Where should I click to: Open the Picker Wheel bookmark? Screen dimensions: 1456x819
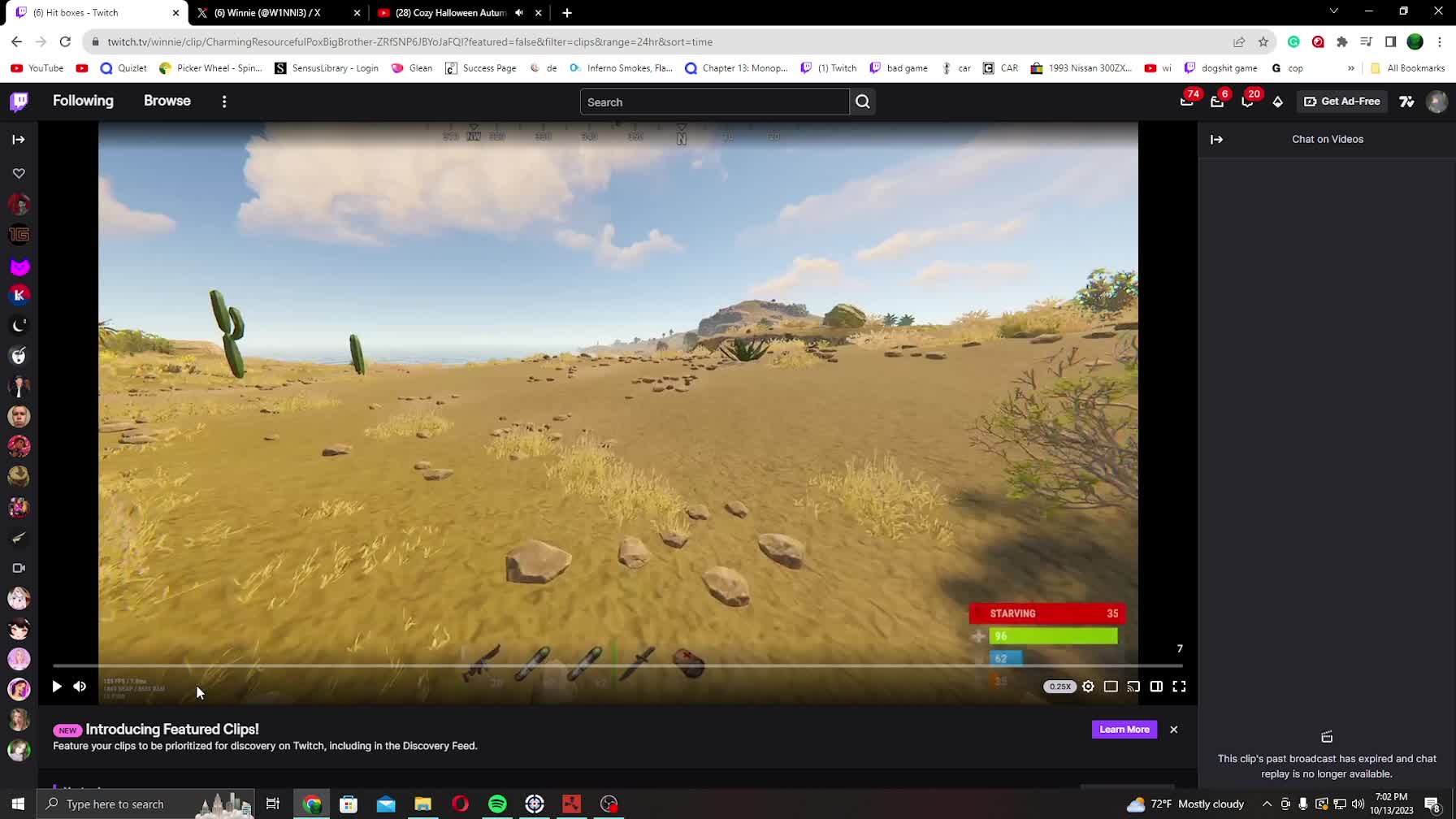pyautogui.click(x=210, y=68)
